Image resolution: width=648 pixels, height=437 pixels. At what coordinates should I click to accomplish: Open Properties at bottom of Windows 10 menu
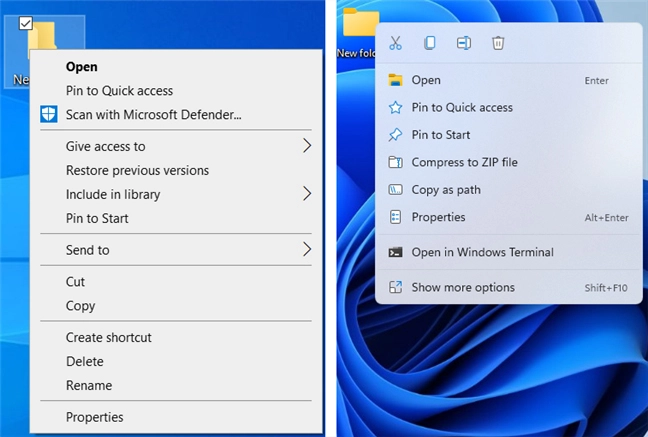(x=176, y=418)
